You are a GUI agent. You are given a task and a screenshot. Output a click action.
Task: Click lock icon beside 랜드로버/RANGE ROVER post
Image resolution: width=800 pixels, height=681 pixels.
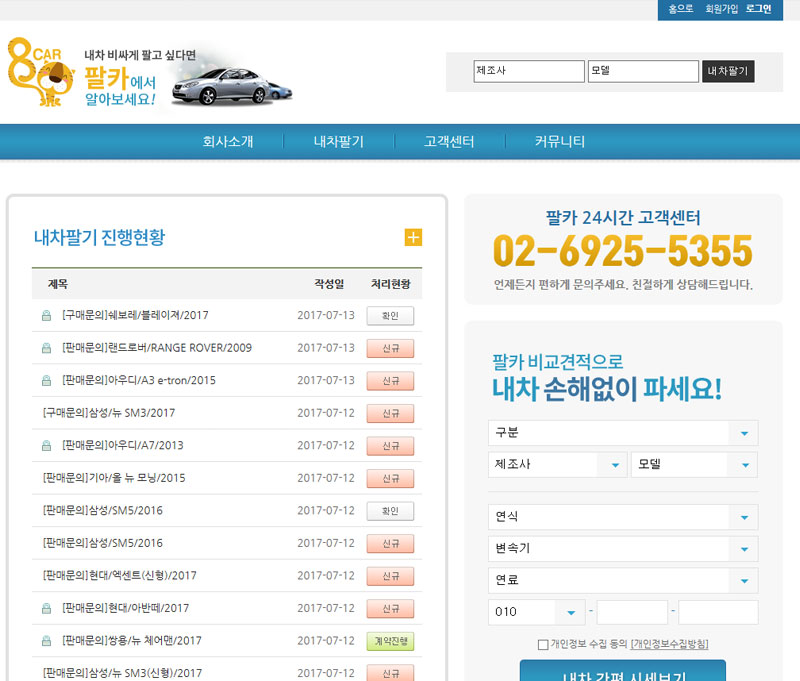46,348
